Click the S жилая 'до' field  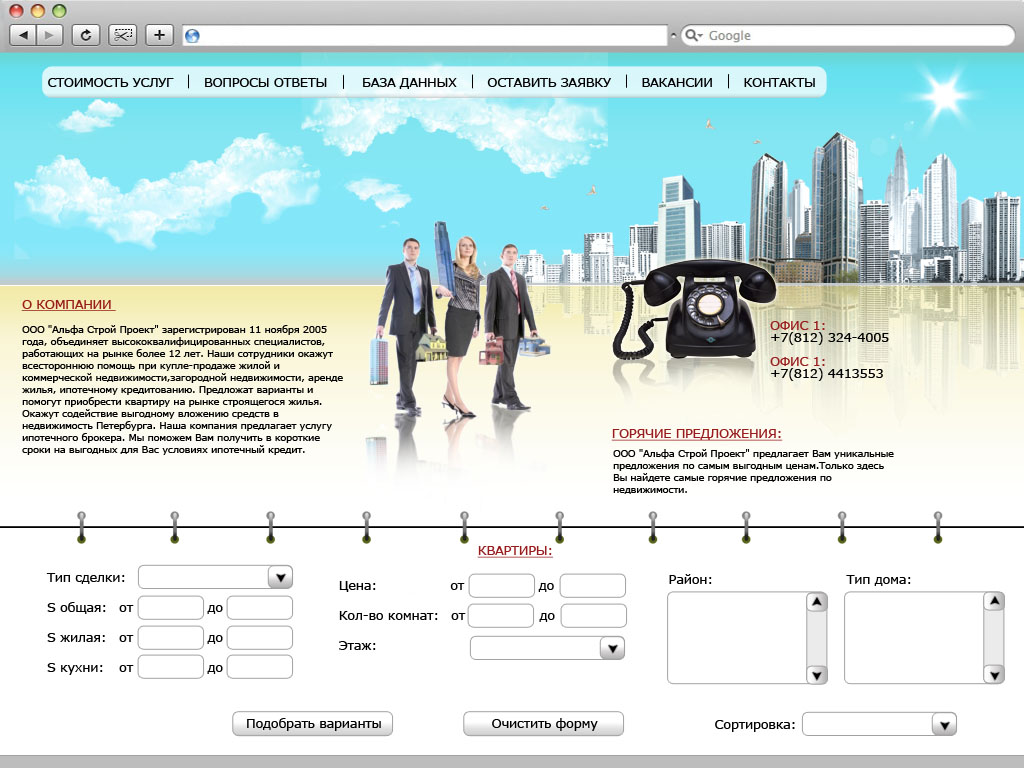(259, 637)
